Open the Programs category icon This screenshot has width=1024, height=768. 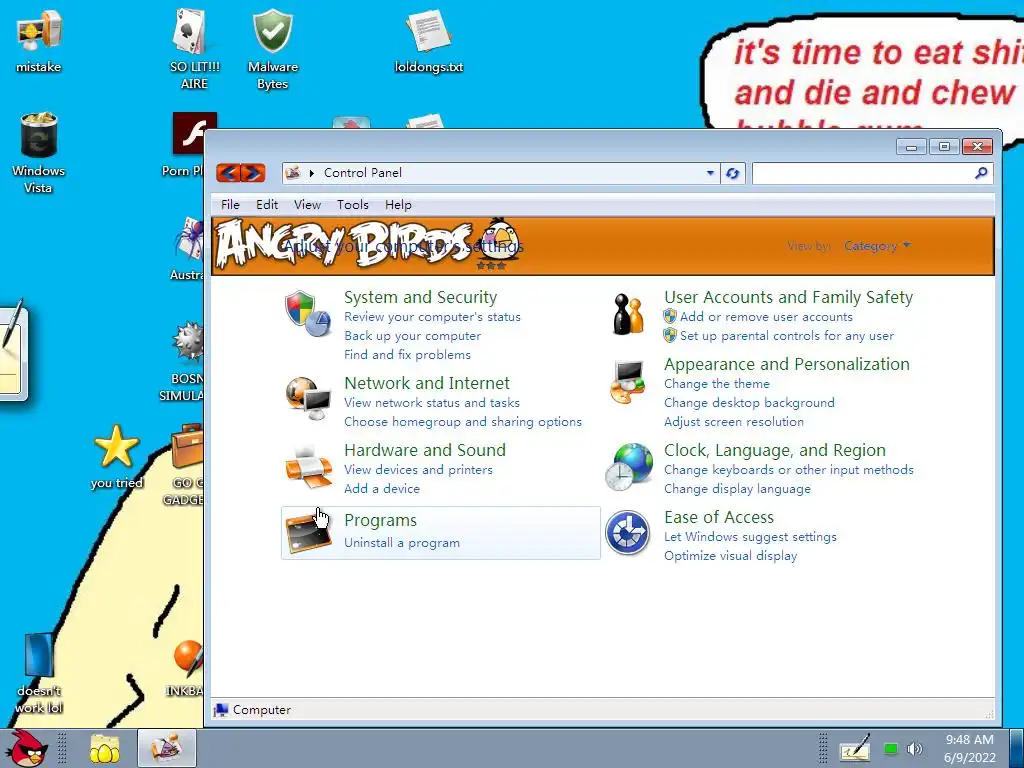[308, 532]
